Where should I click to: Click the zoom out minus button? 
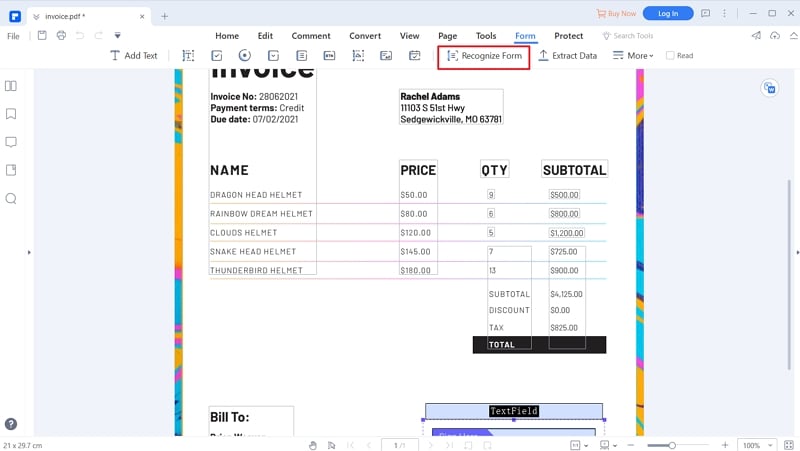[x=631, y=445]
